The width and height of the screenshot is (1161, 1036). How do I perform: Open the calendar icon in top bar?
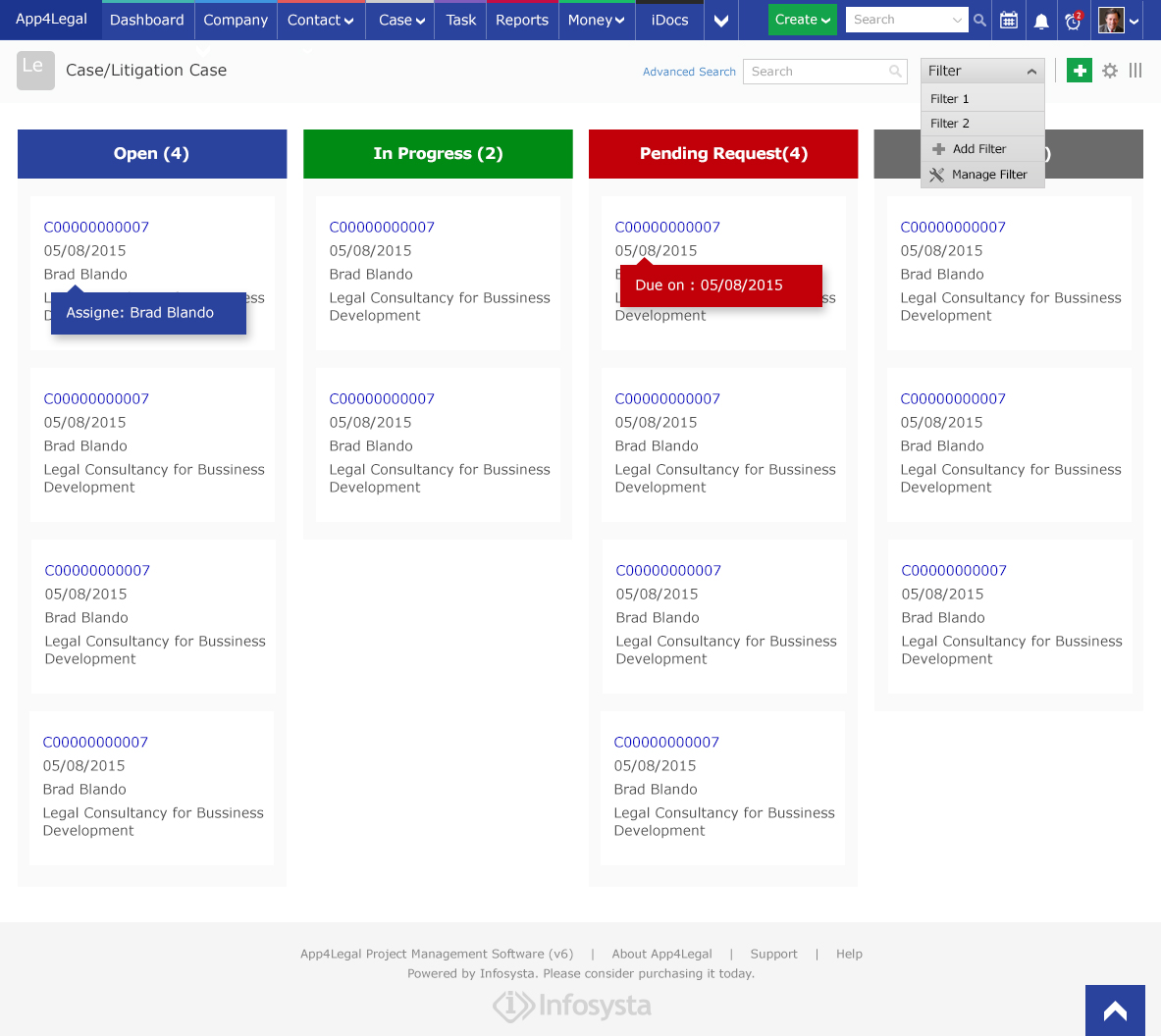coord(1009,20)
